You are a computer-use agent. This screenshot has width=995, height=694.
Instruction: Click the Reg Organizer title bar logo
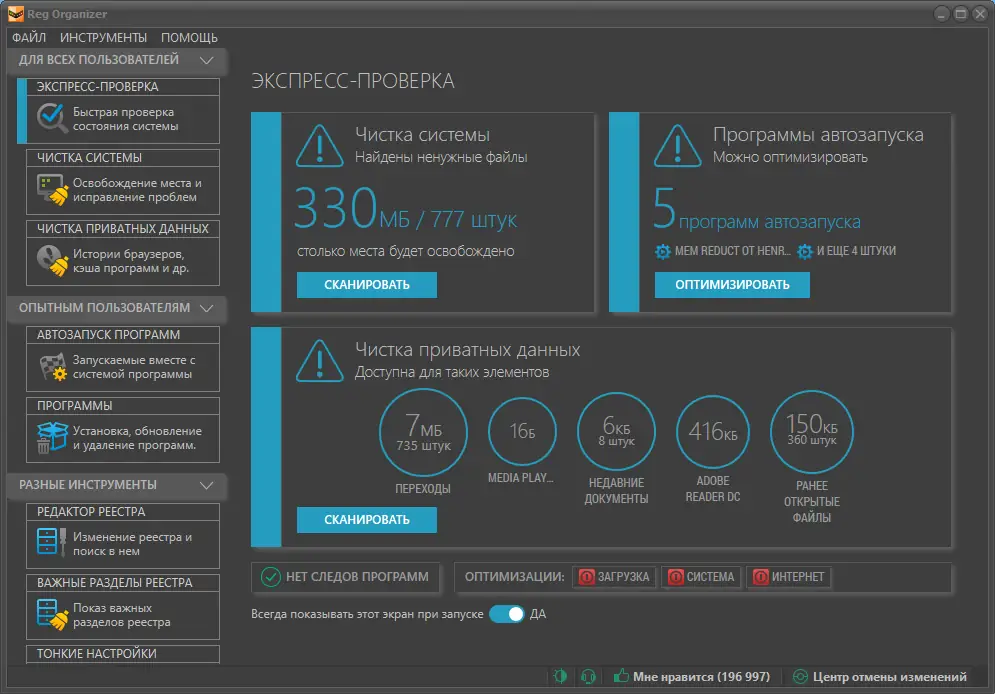(x=15, y=14)
